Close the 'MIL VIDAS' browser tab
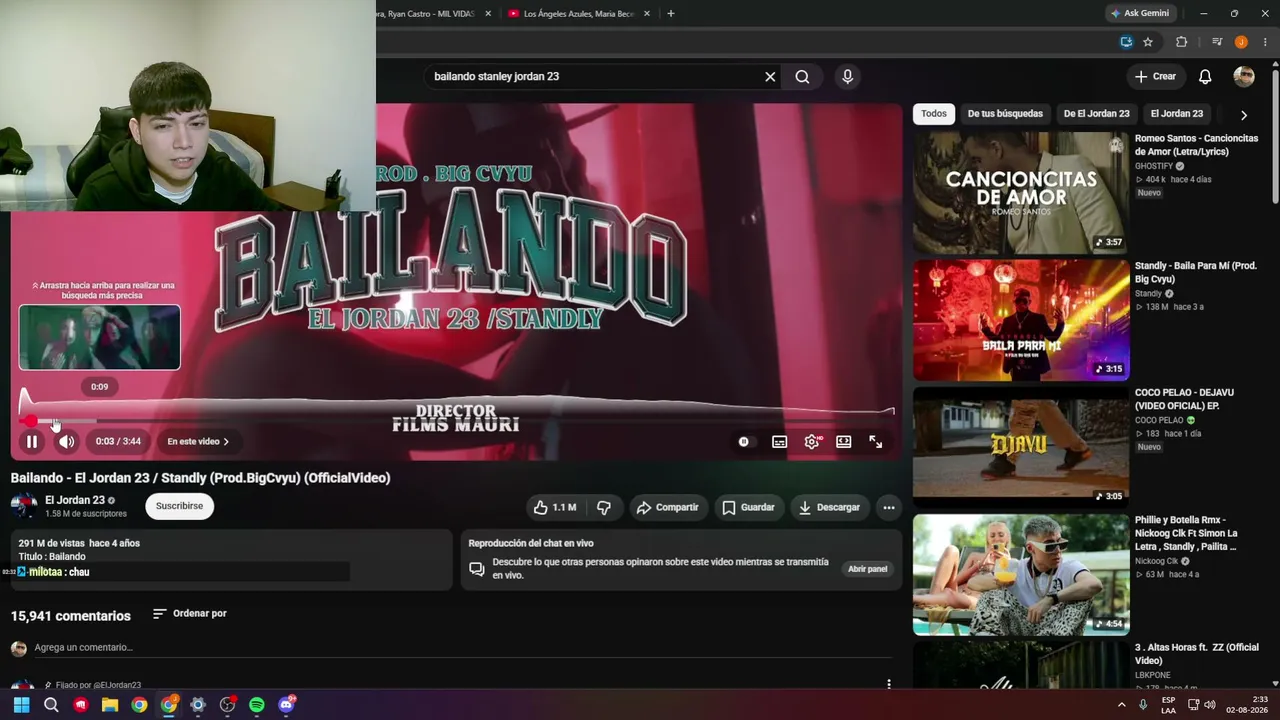This screenshot has width=1280, height=720. pos(488,14)
